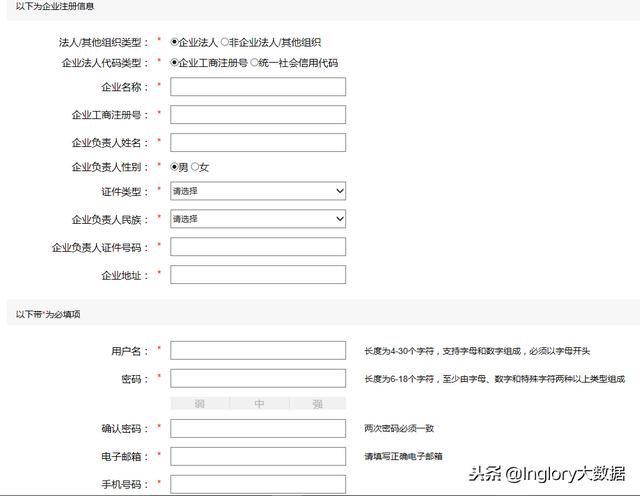
Task: Click the username length hint text
Action: click(477, 351)
